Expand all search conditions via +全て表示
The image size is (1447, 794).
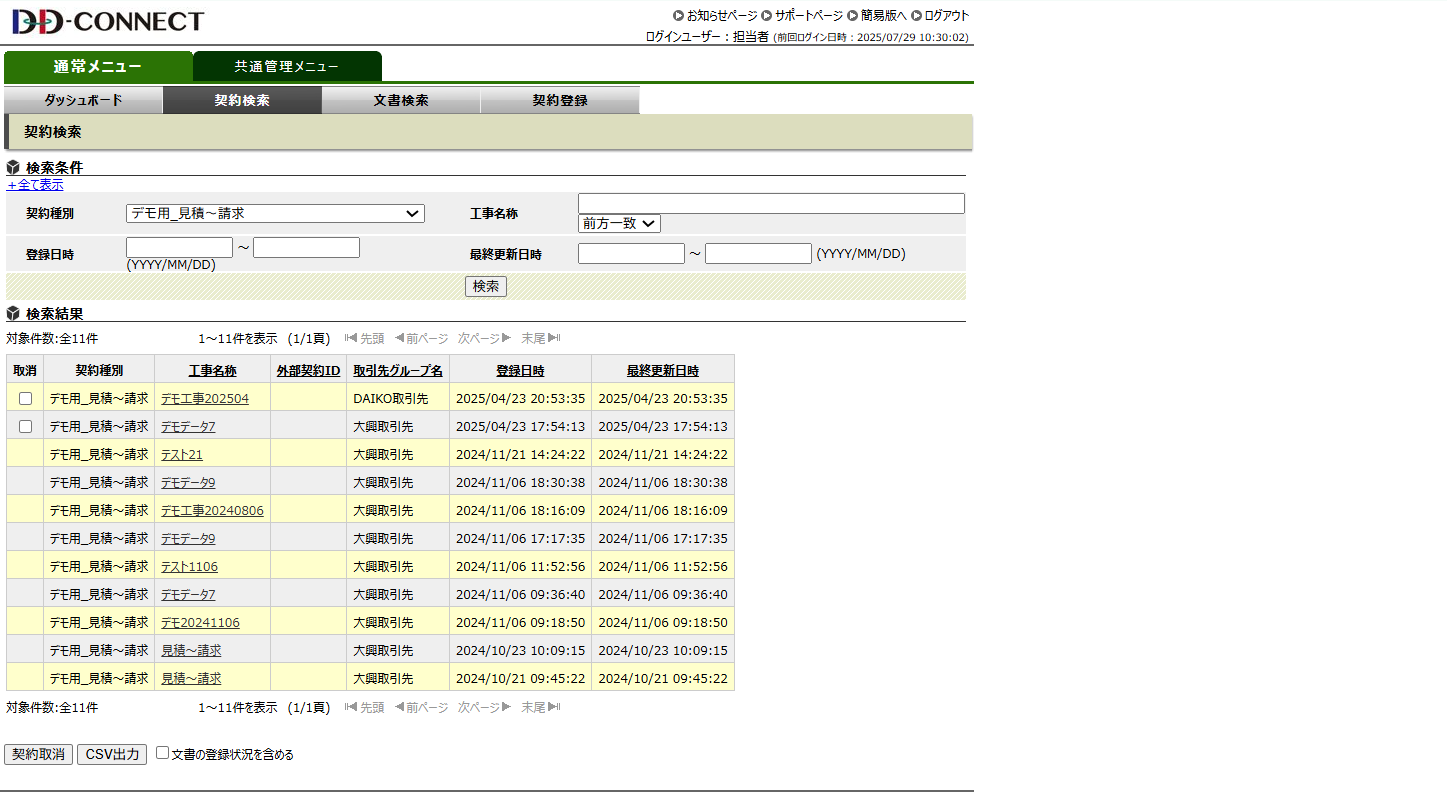(x=35, y=185)
